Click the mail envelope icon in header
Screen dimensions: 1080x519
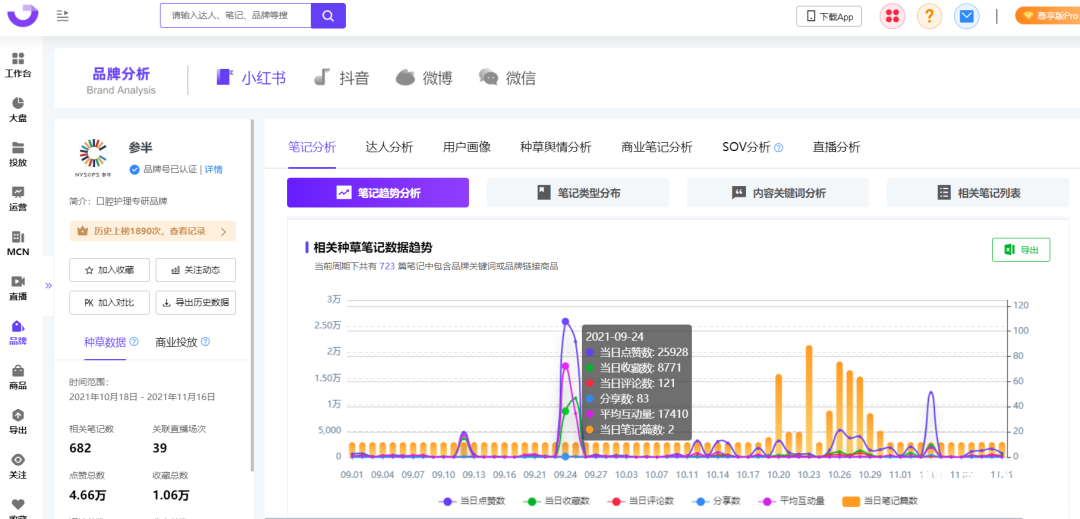(x=965, y=16)
